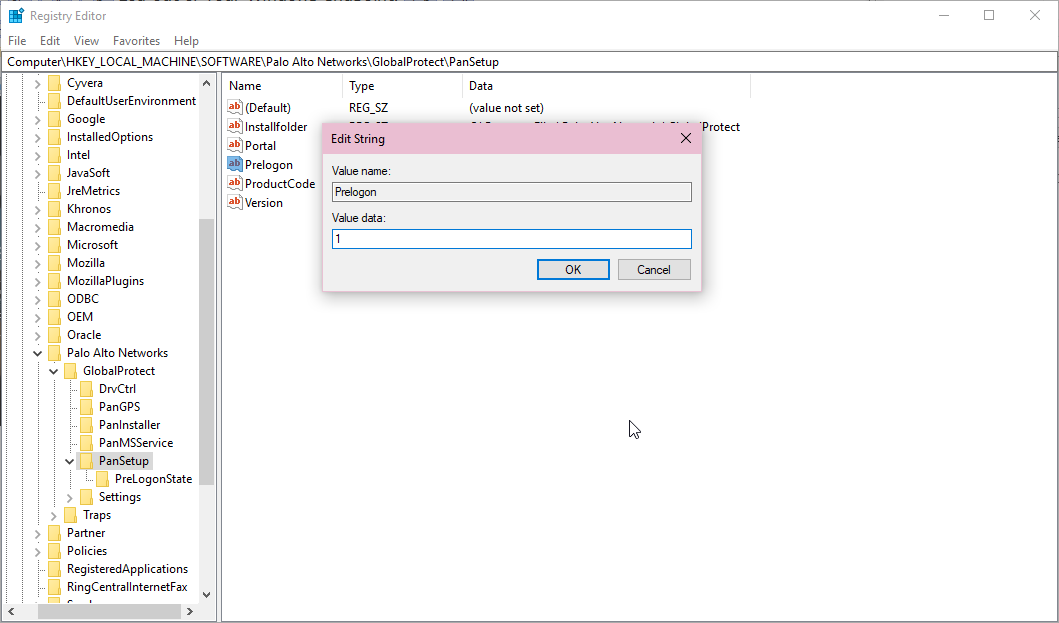Click the Policies folder icon

pyautogui.click(x=55, y=551)
